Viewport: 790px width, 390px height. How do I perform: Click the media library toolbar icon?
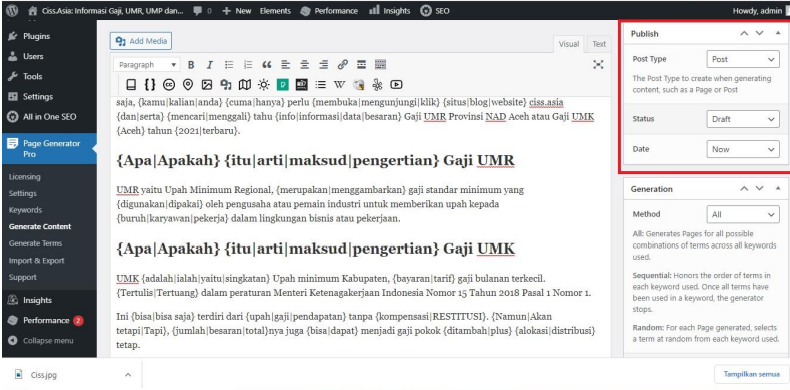point(226,84)
